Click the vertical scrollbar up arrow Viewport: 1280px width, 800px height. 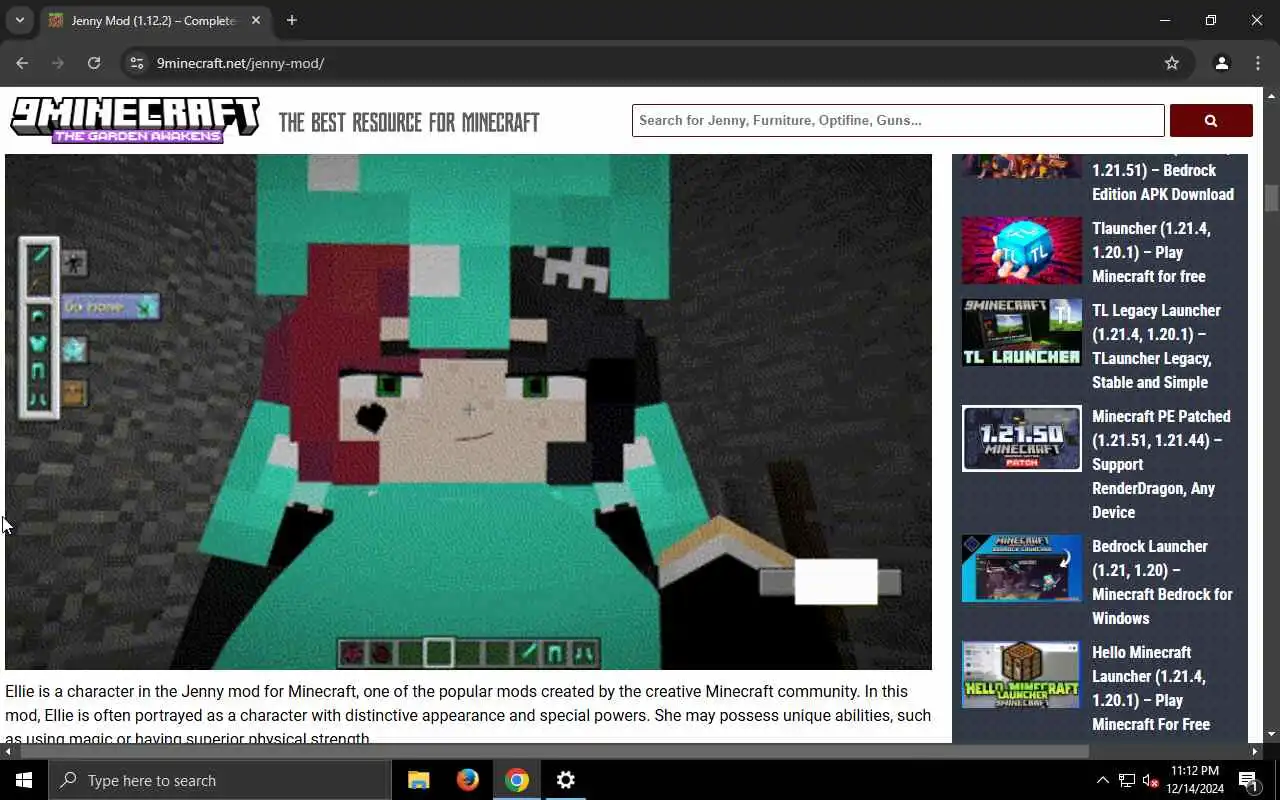click(x=1271, y=96)
